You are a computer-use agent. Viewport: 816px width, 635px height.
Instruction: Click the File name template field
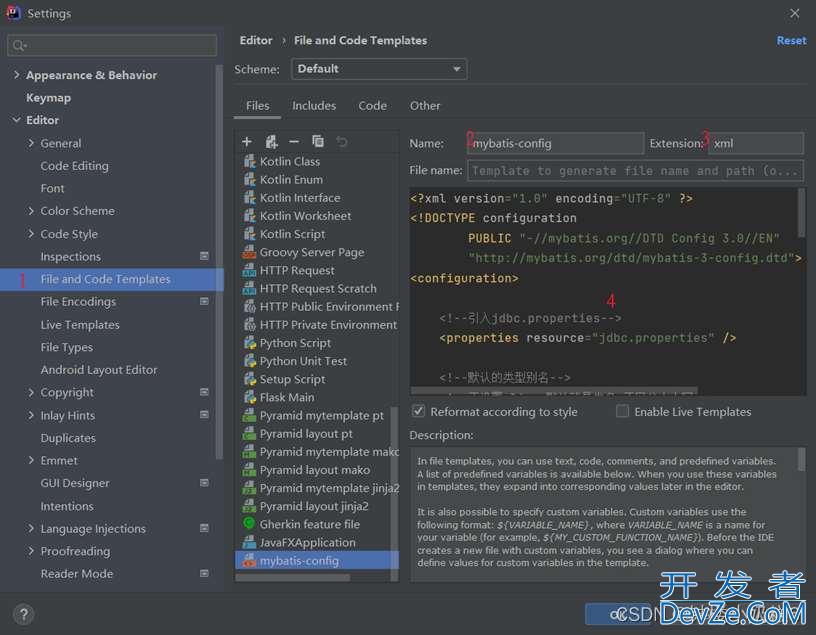[635, 171]
